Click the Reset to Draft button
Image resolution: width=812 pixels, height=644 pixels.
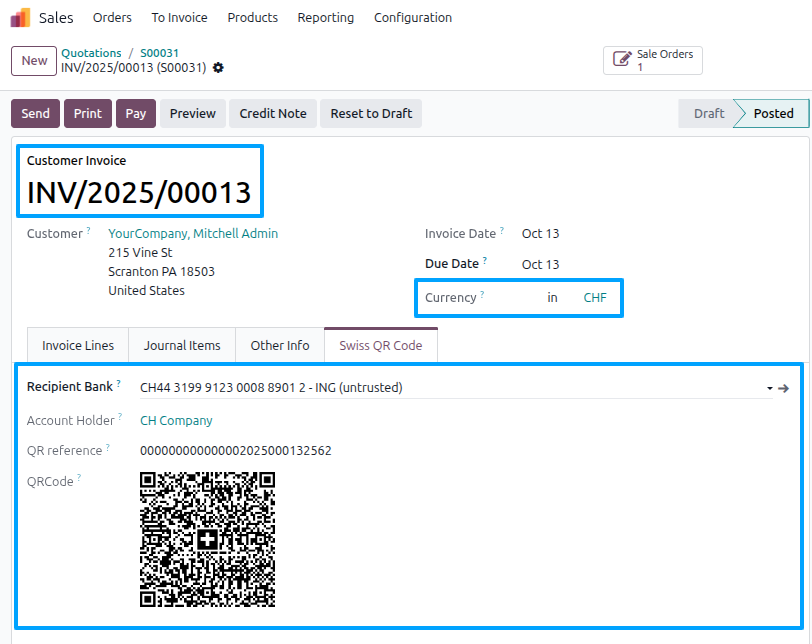[371, 113]
